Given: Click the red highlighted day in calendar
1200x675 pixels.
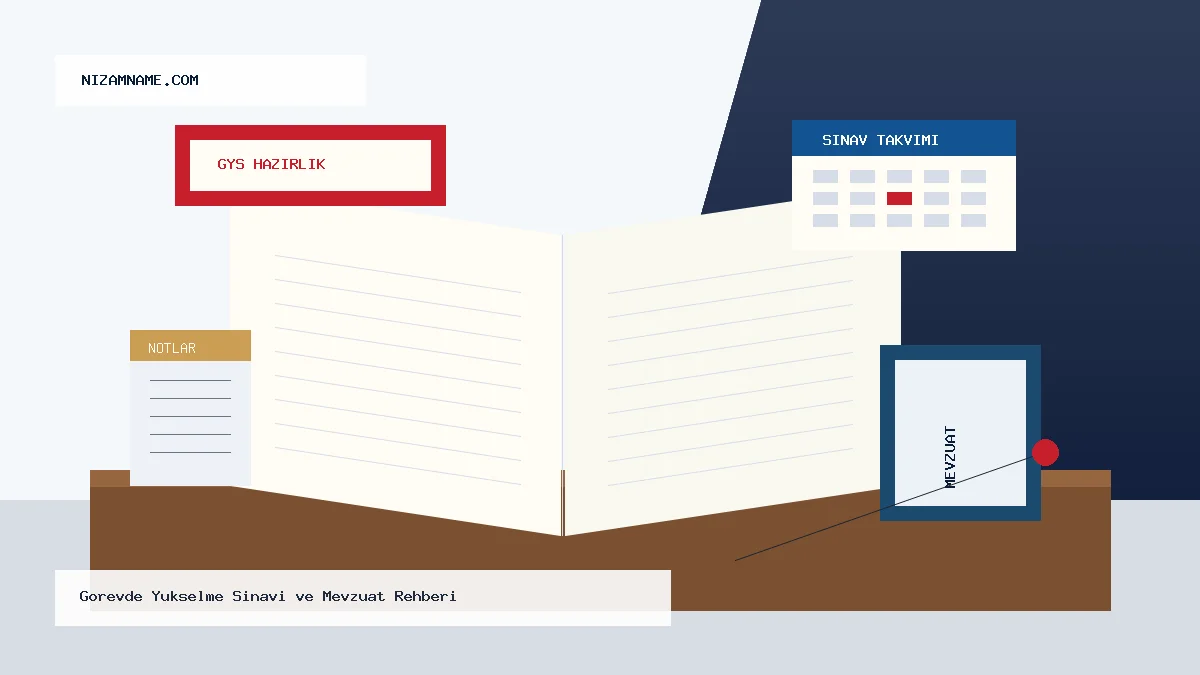Looking at the screenshot, I should tap(899, 198).
